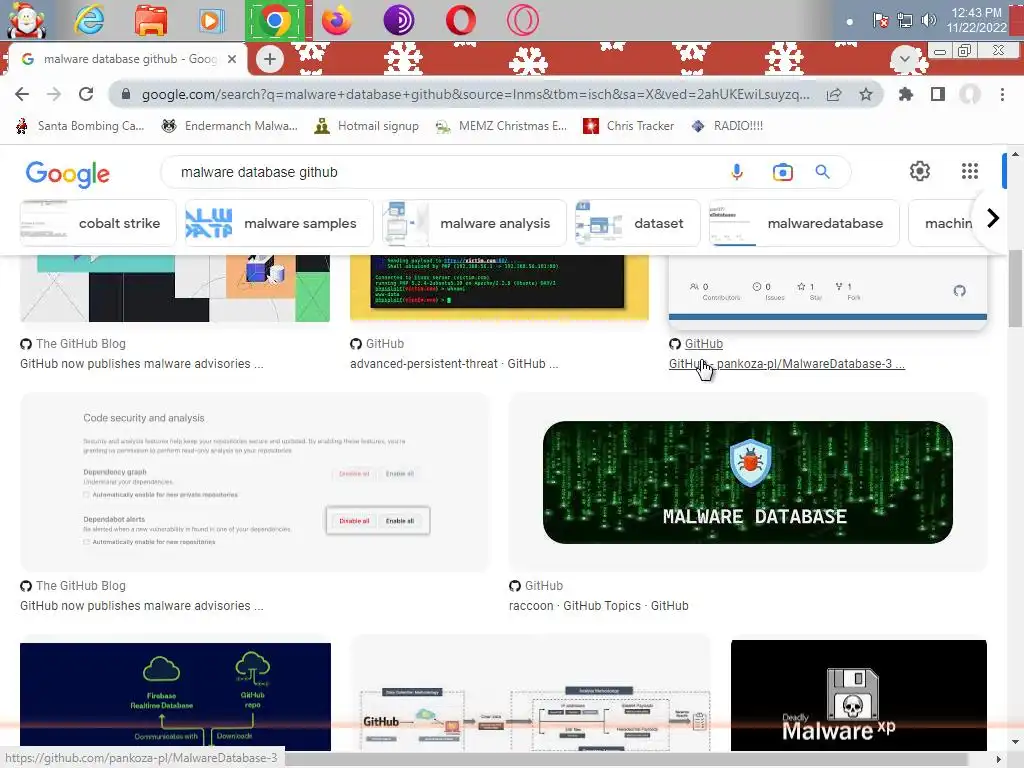
Task: Click the volume speaker tray icon
Action: point(928,20)
